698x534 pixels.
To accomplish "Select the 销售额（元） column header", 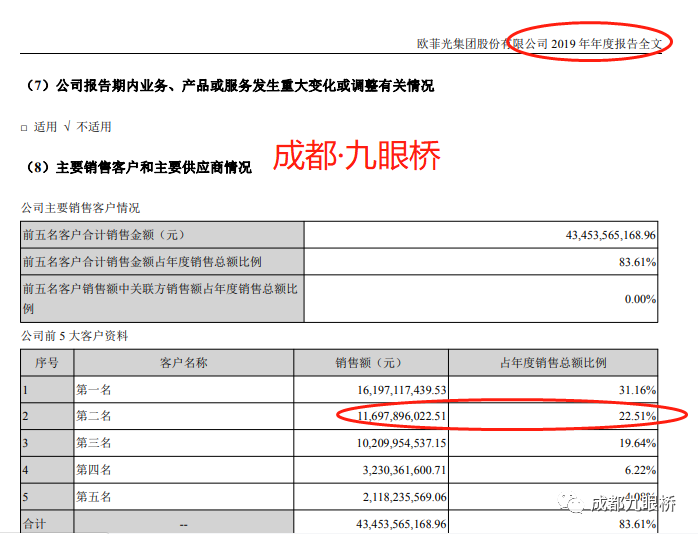I will point(371,363).
